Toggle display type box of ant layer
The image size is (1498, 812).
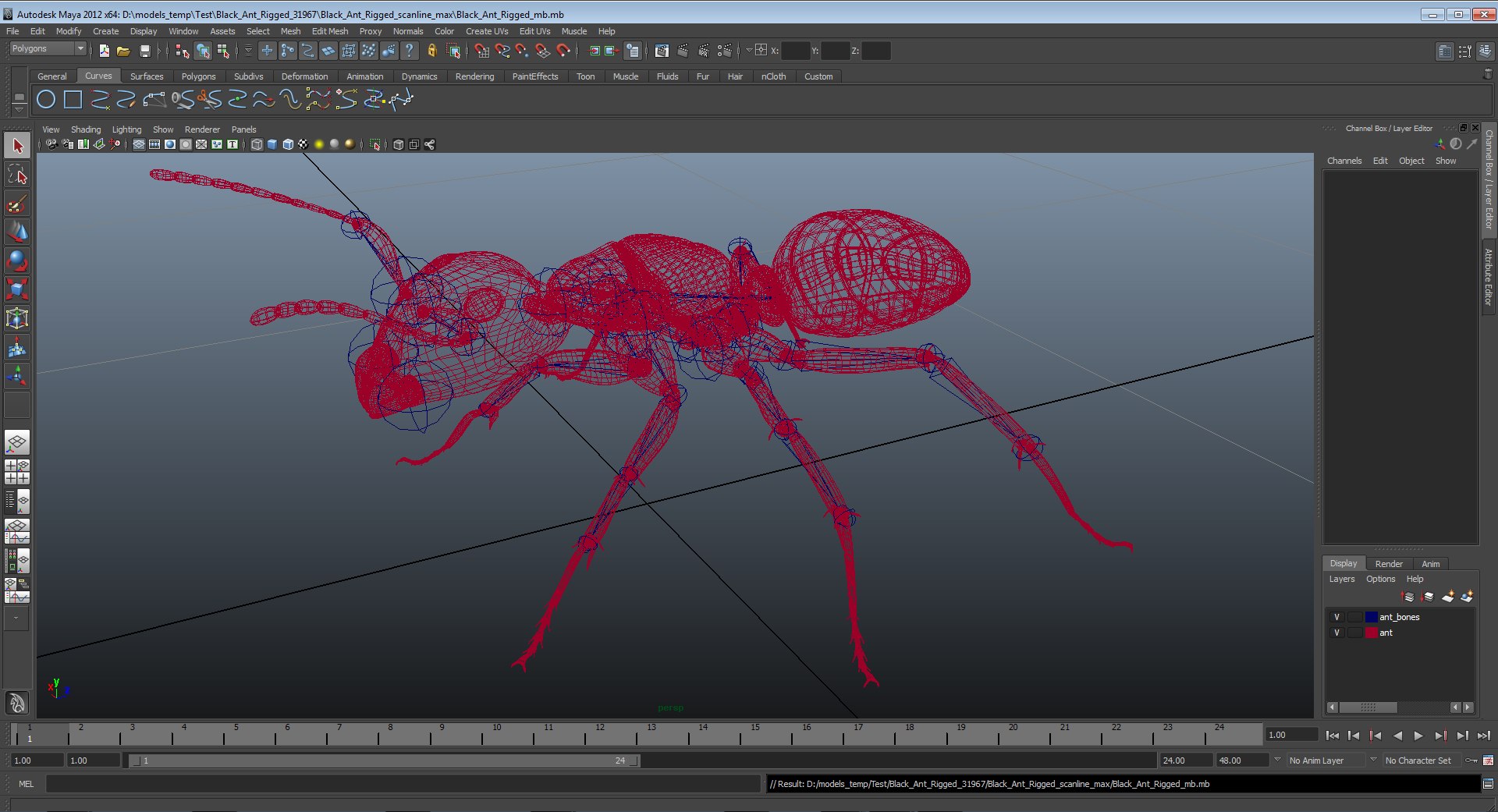[x=1354, y=633]
